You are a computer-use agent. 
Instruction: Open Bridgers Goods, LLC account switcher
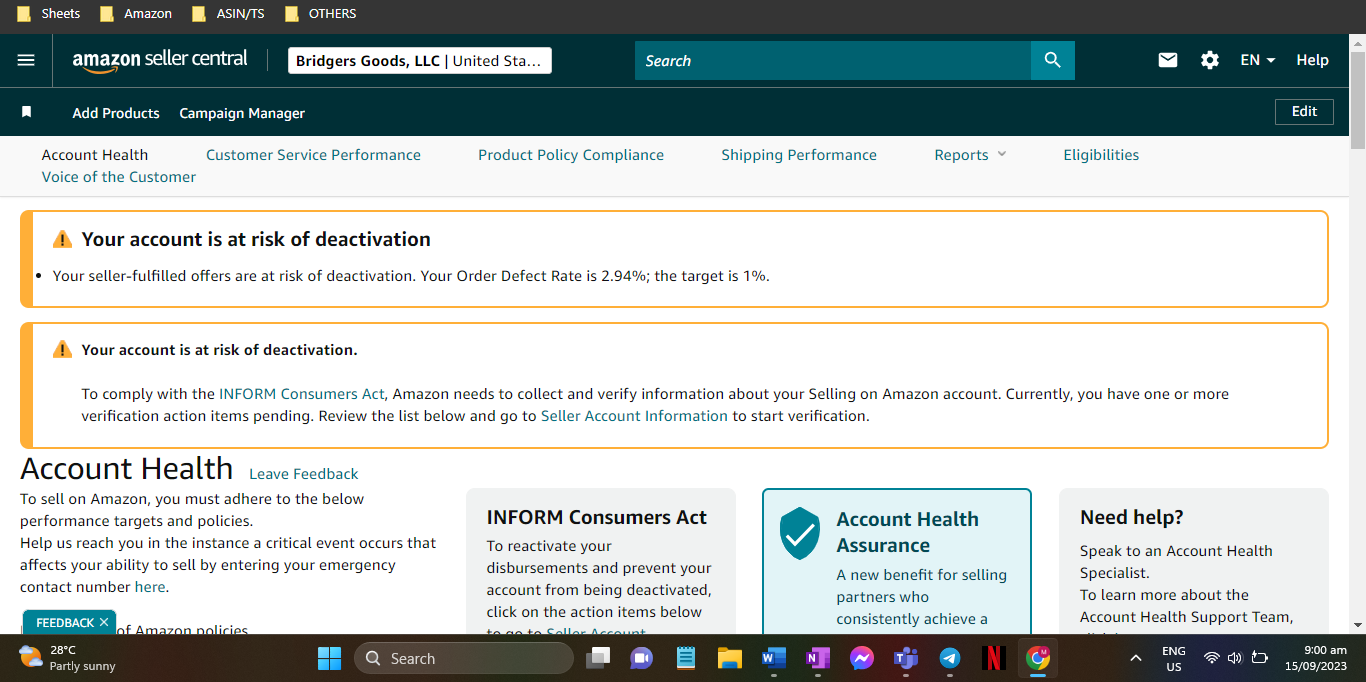(x=420, y=60)
